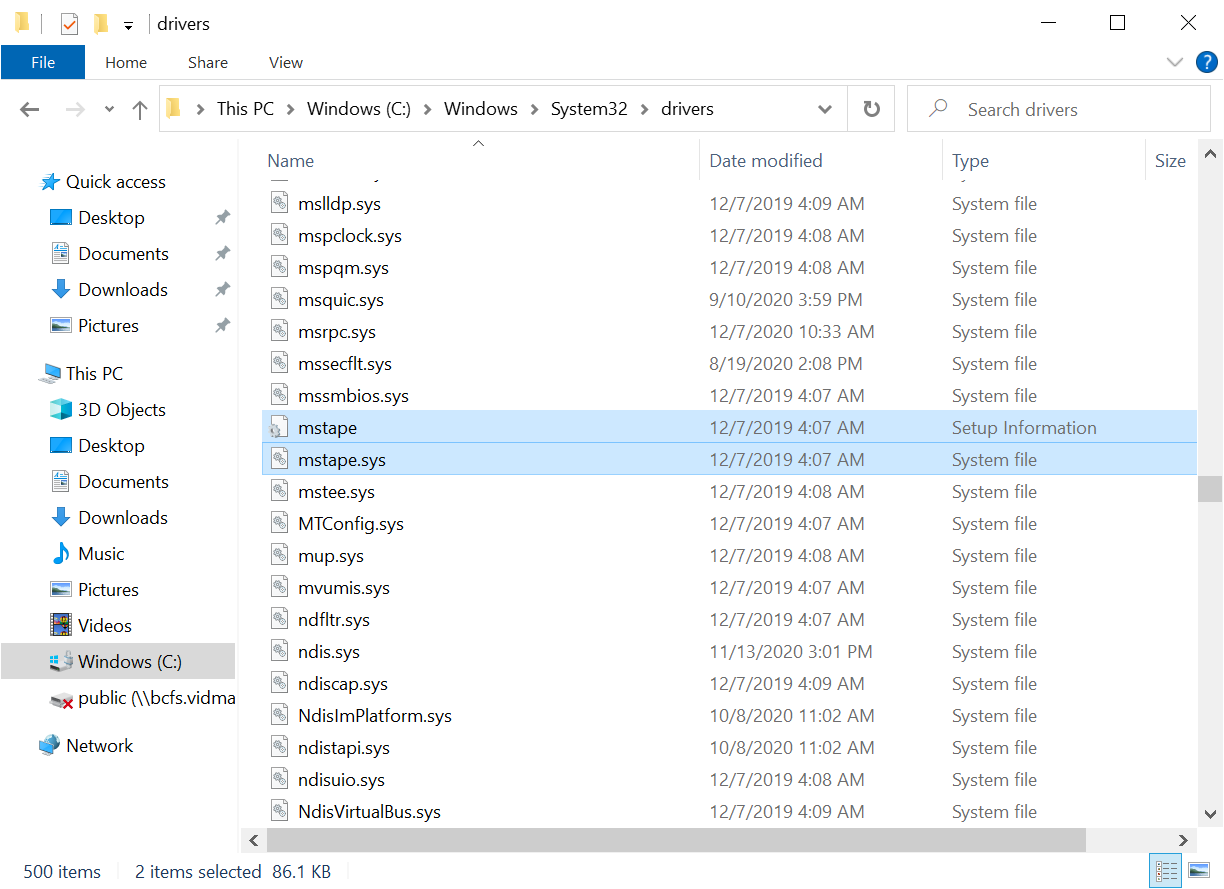Open the Recent locations dropdown arrow
Image resolution: width=1224 pixels, height=889 pixels.
[x=109, y=109]
